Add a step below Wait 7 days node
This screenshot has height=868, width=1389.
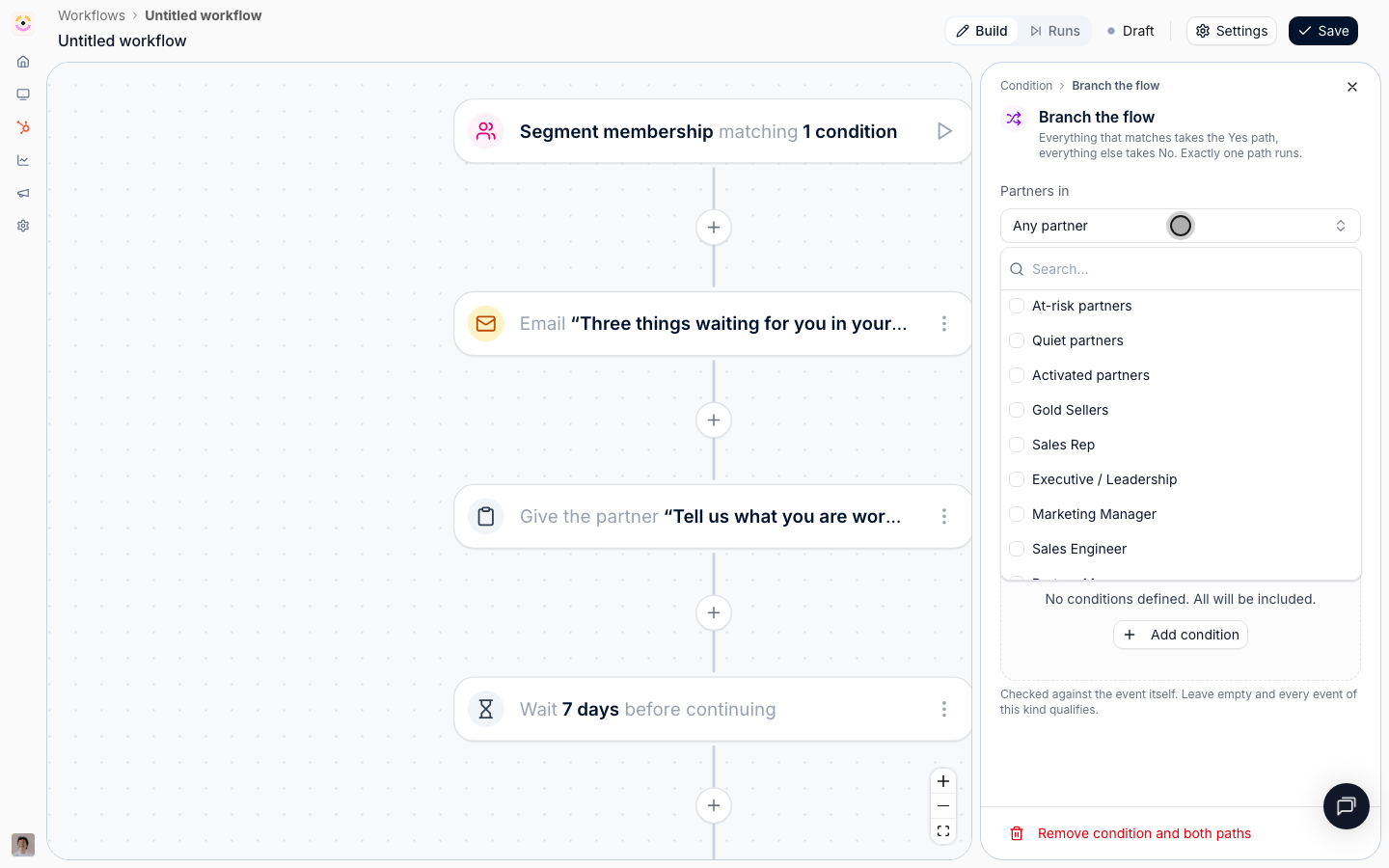click(x=714, y=806)
